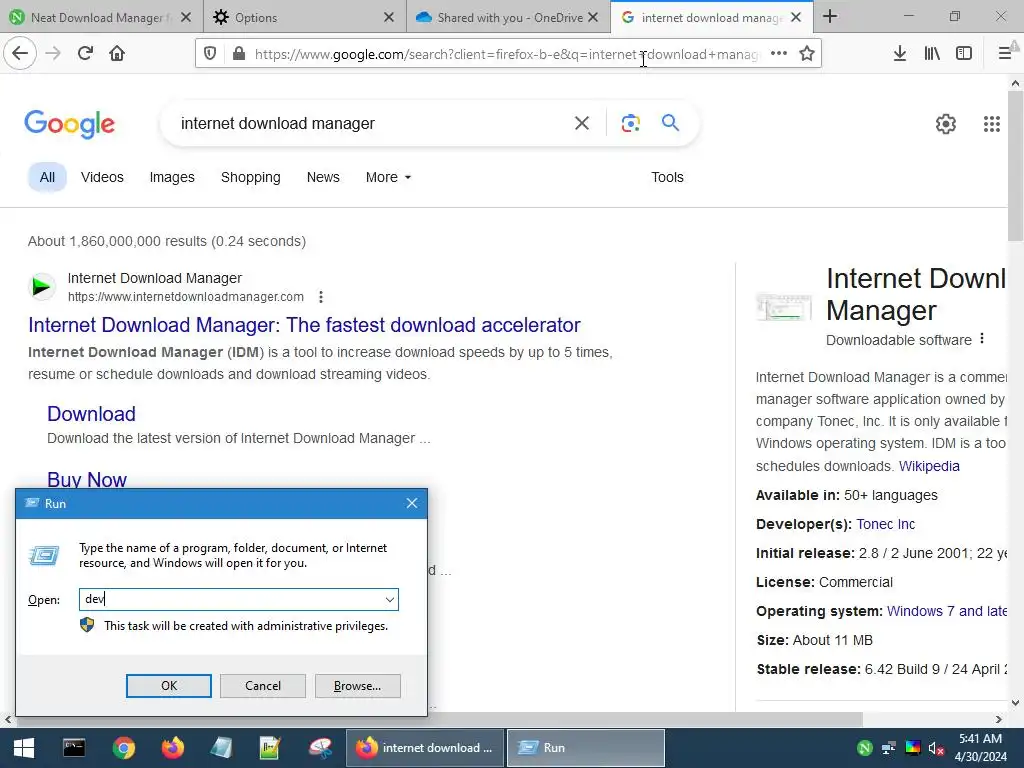Image resolution: width=1024 pixels, height=768 pixels.
Task: Close the Options tab
Action: [389, 18]
